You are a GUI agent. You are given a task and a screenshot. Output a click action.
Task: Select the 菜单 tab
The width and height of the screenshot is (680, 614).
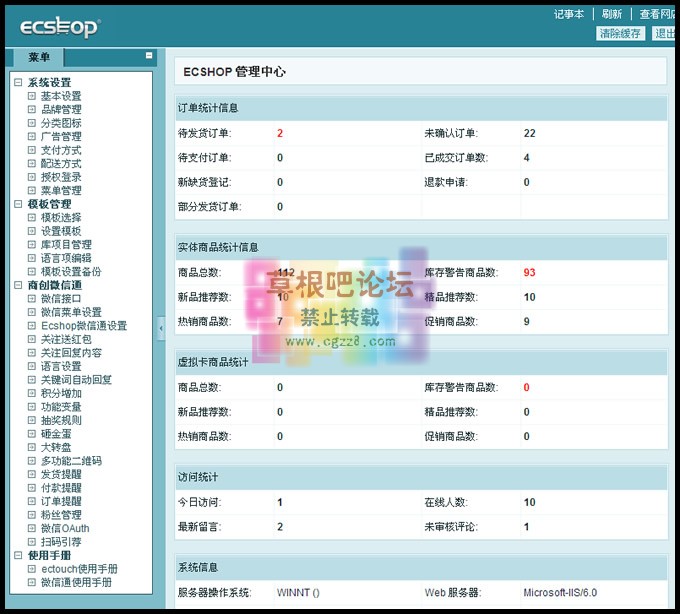tap(39, 57)
